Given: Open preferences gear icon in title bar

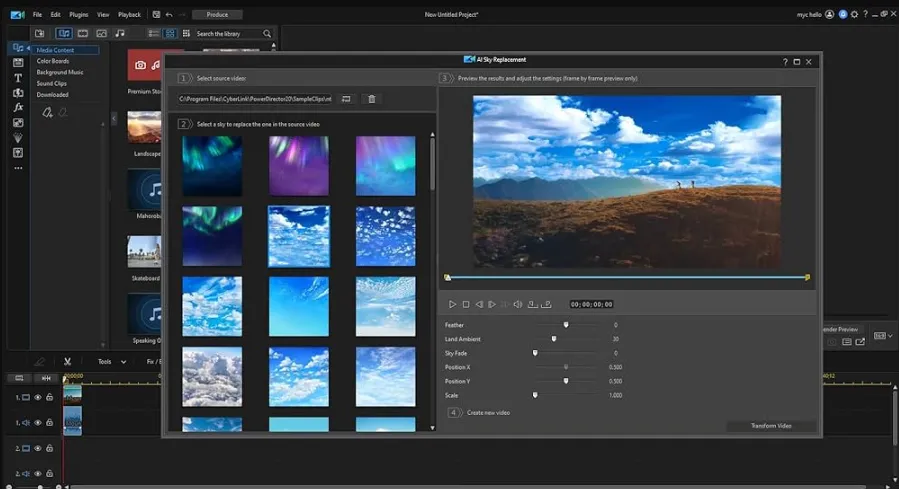Looking at the screenshot, I should [x=854, y=14].
